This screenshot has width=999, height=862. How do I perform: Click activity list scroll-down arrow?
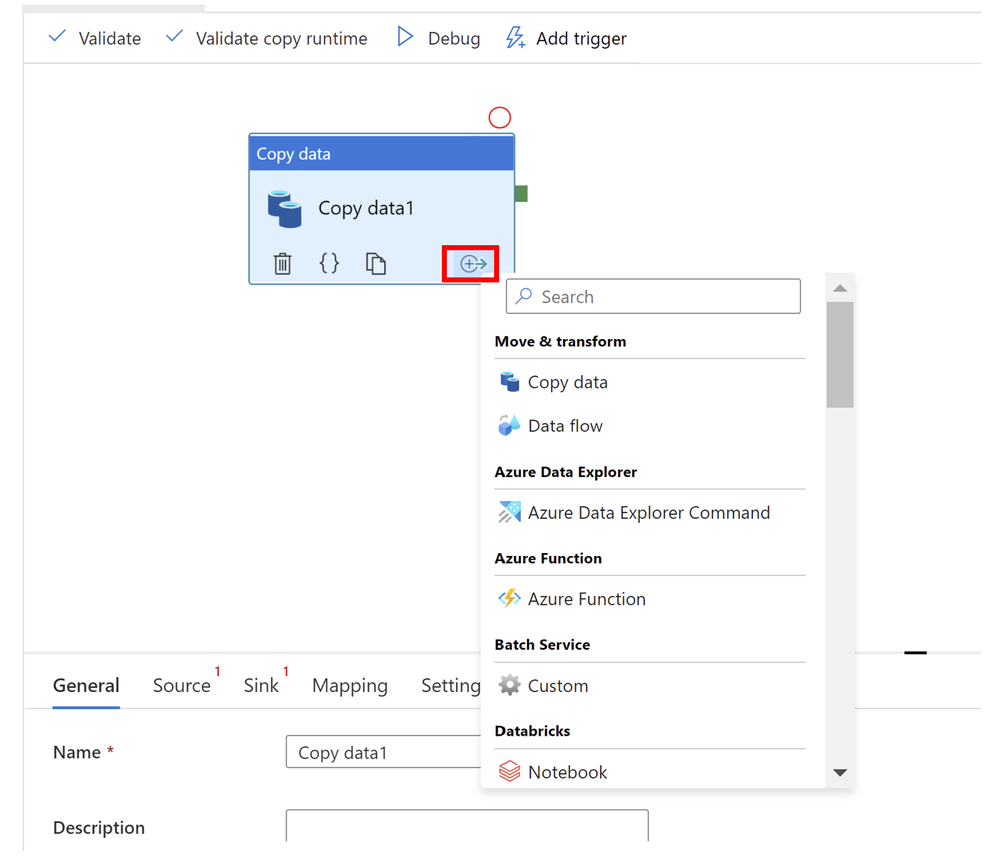(x=840, y=772)
